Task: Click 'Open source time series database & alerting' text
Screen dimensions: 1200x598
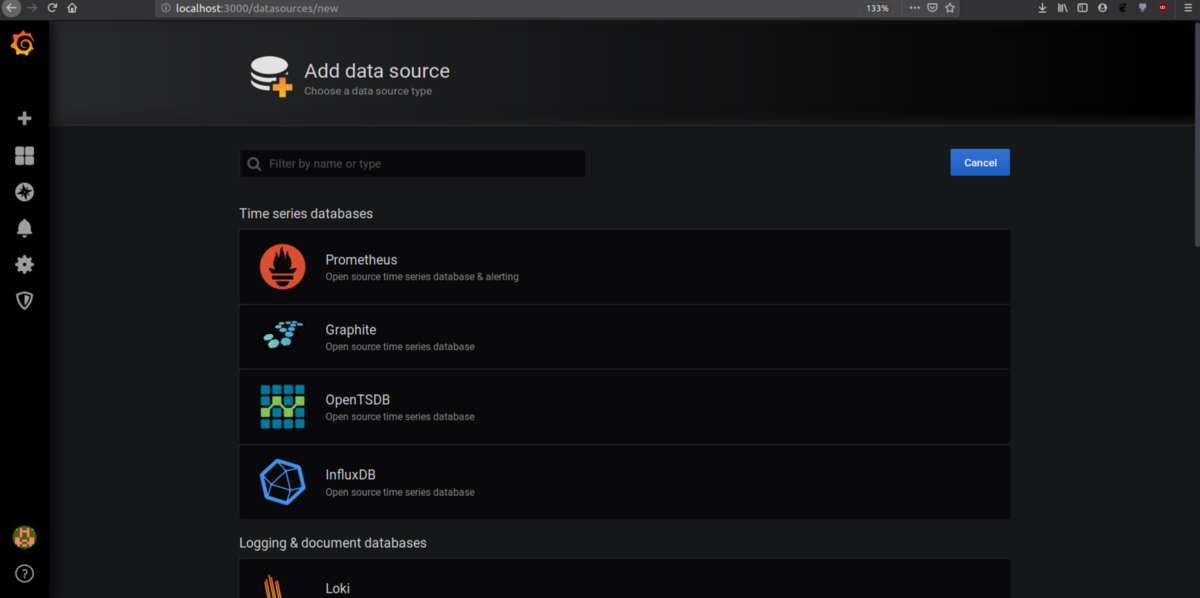Action: (422, 276)
